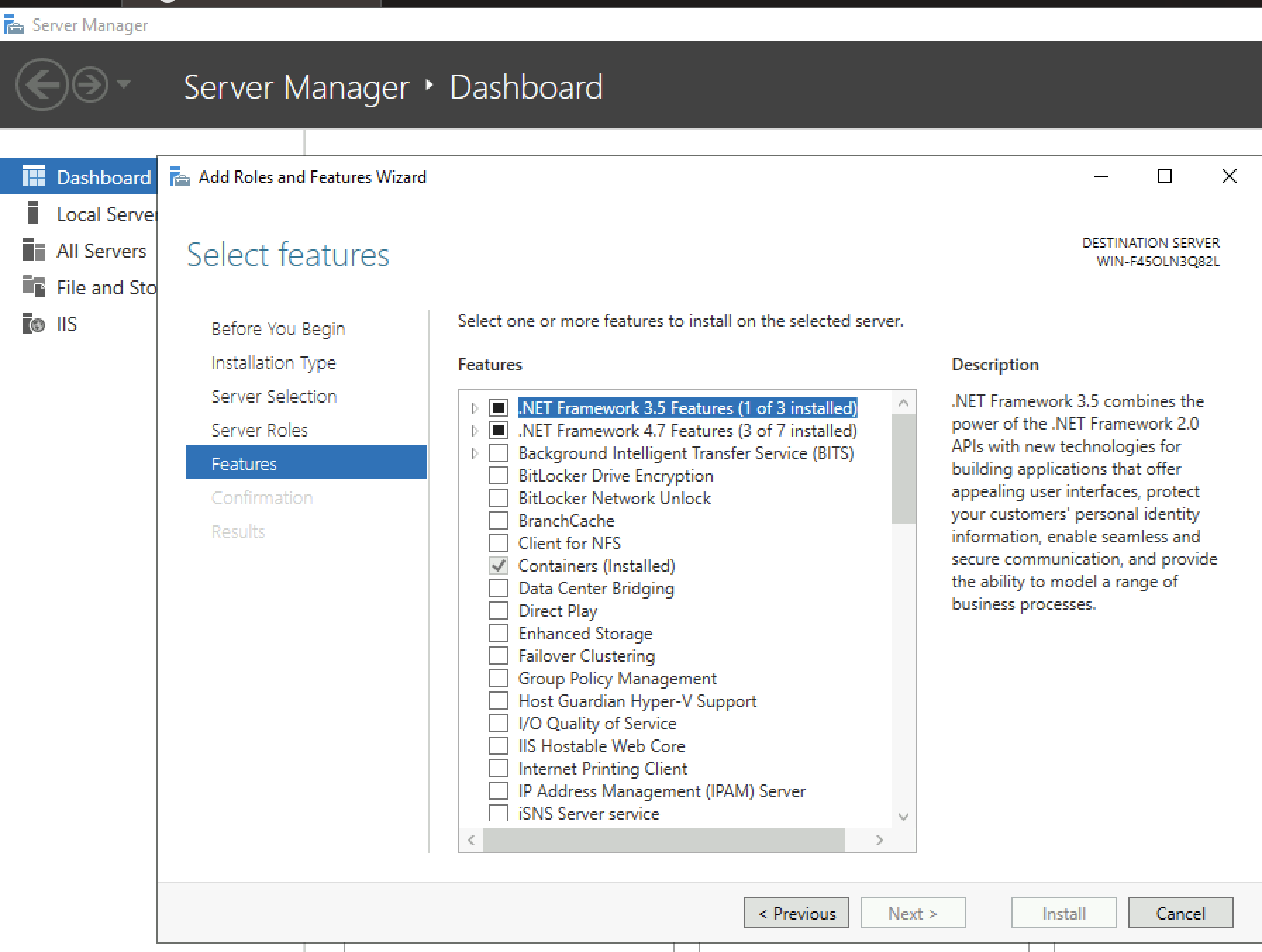Check I/O Quality of Service
This screenshot has height=952, width=1262.
pyautogui.click(x=499, y=723)
